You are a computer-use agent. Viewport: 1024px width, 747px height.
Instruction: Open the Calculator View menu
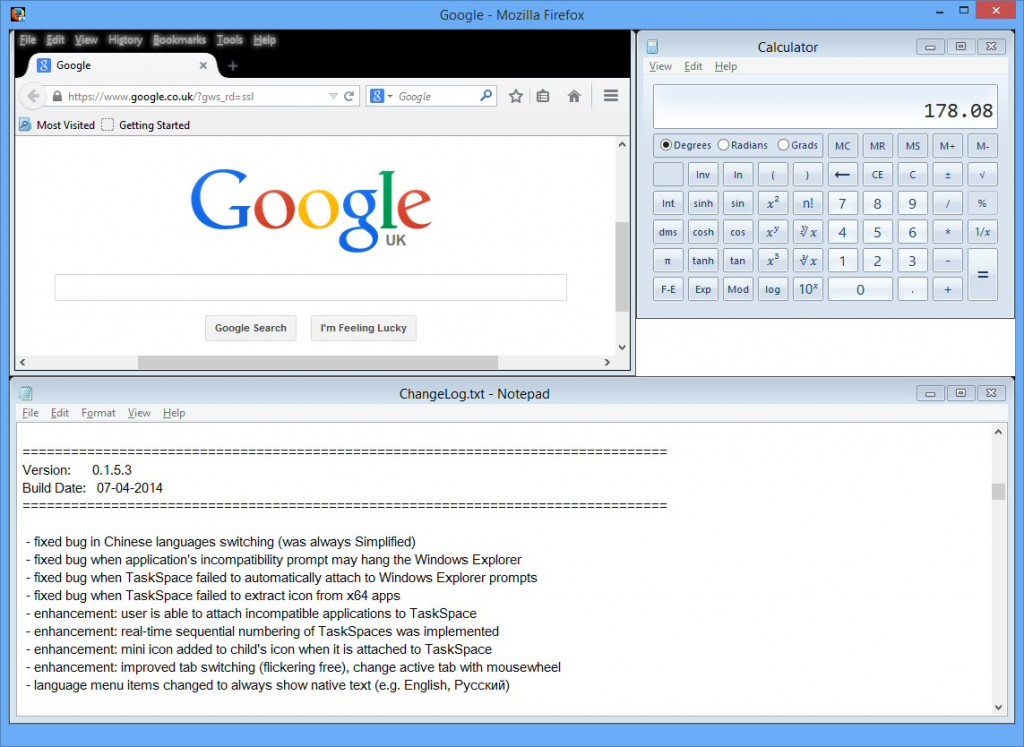click(x=660, y=66)
